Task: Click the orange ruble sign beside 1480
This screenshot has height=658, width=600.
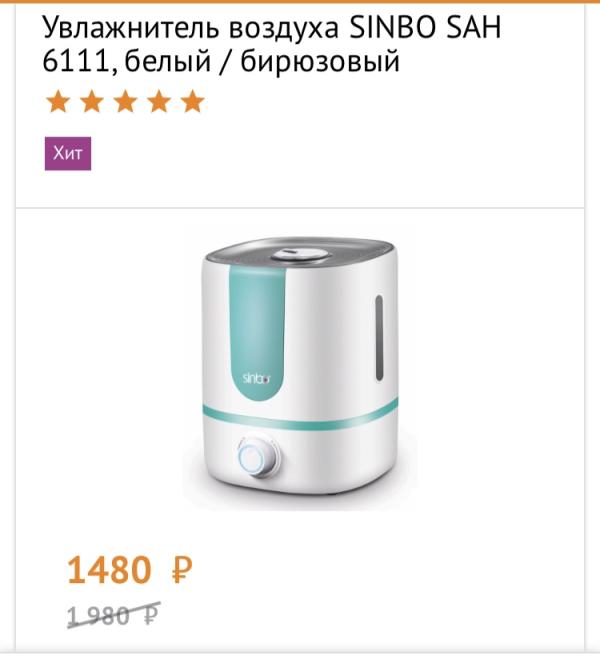Action: tap(180, 571)
